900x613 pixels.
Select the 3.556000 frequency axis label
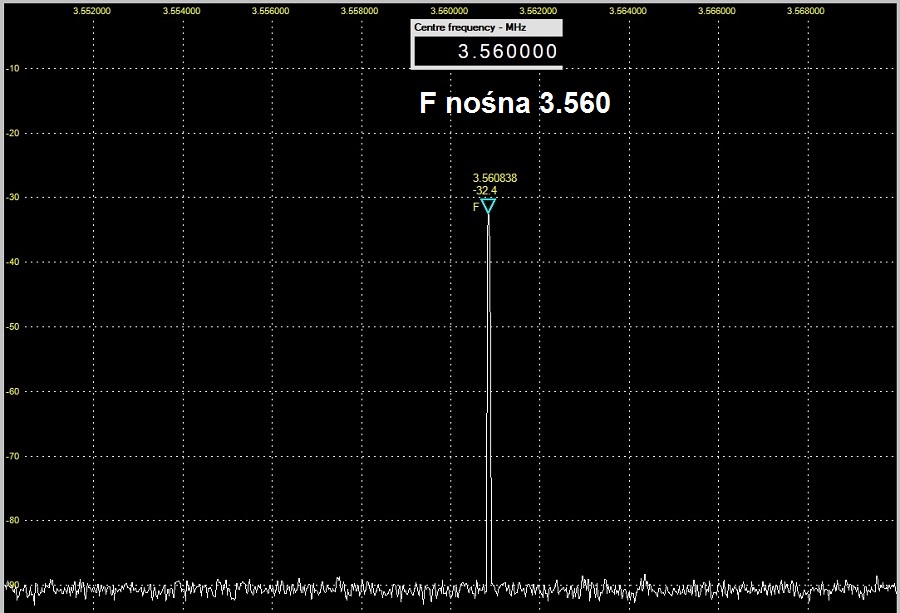click(x=271, y=11)
